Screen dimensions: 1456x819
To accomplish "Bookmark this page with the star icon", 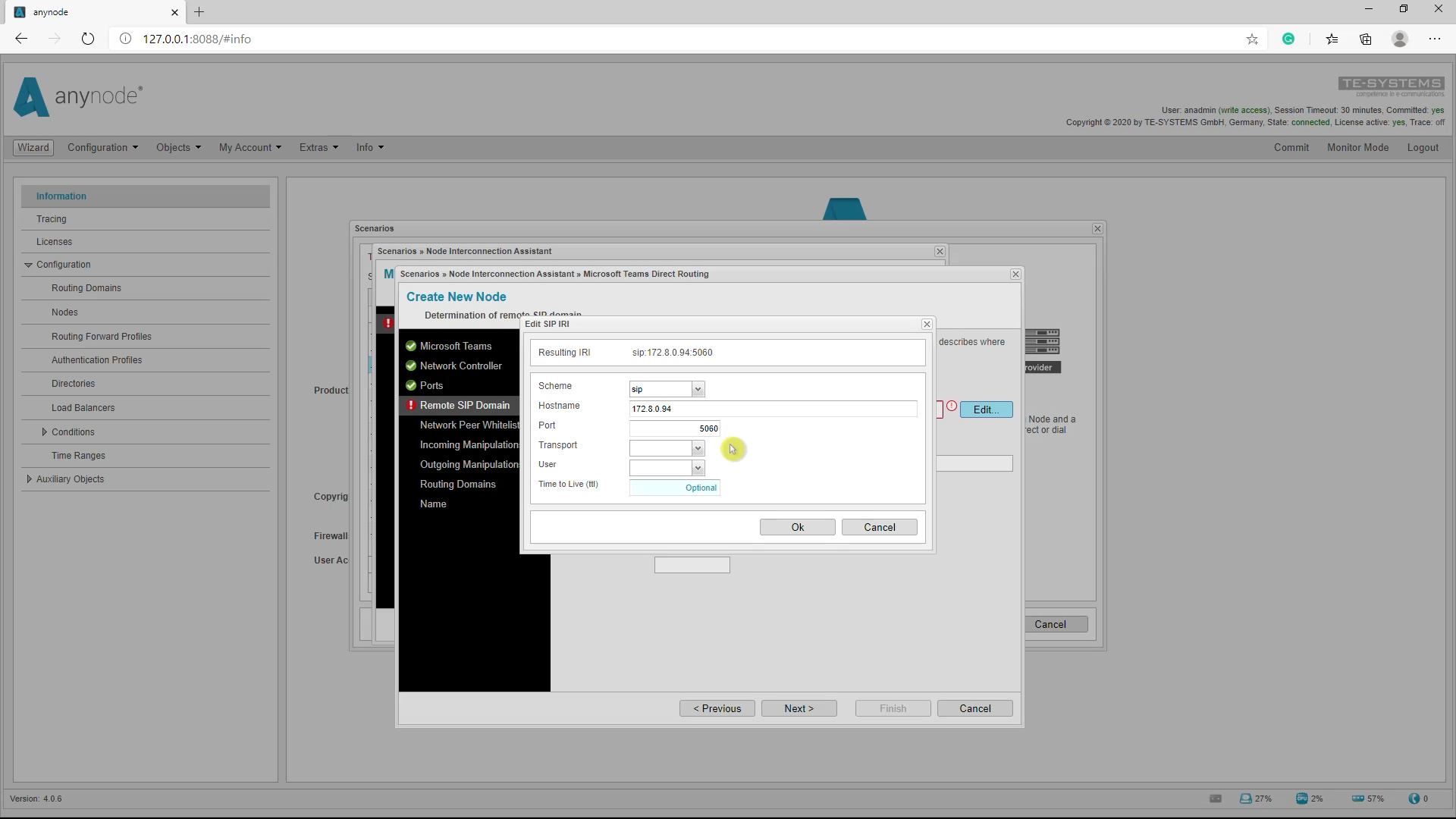I will 1252,39.
